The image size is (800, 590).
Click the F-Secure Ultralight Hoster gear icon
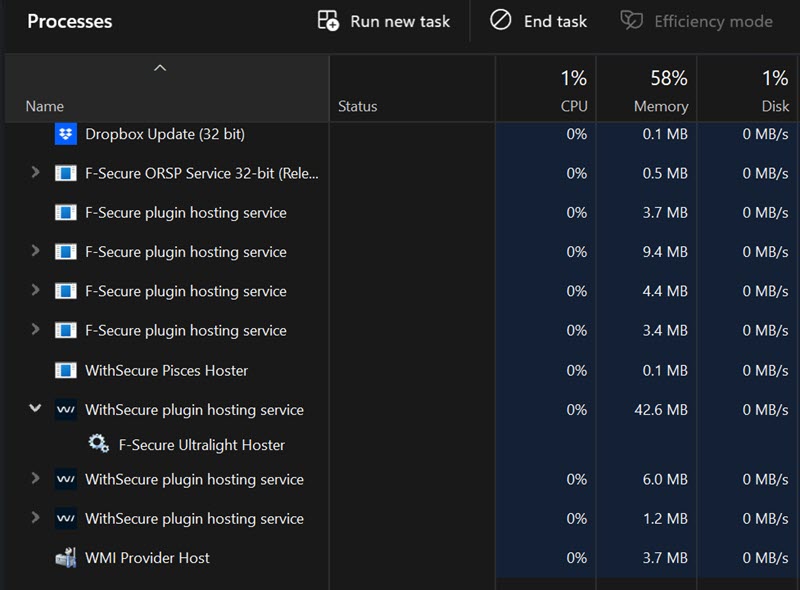pyautogui.click(x=98, y=444)
